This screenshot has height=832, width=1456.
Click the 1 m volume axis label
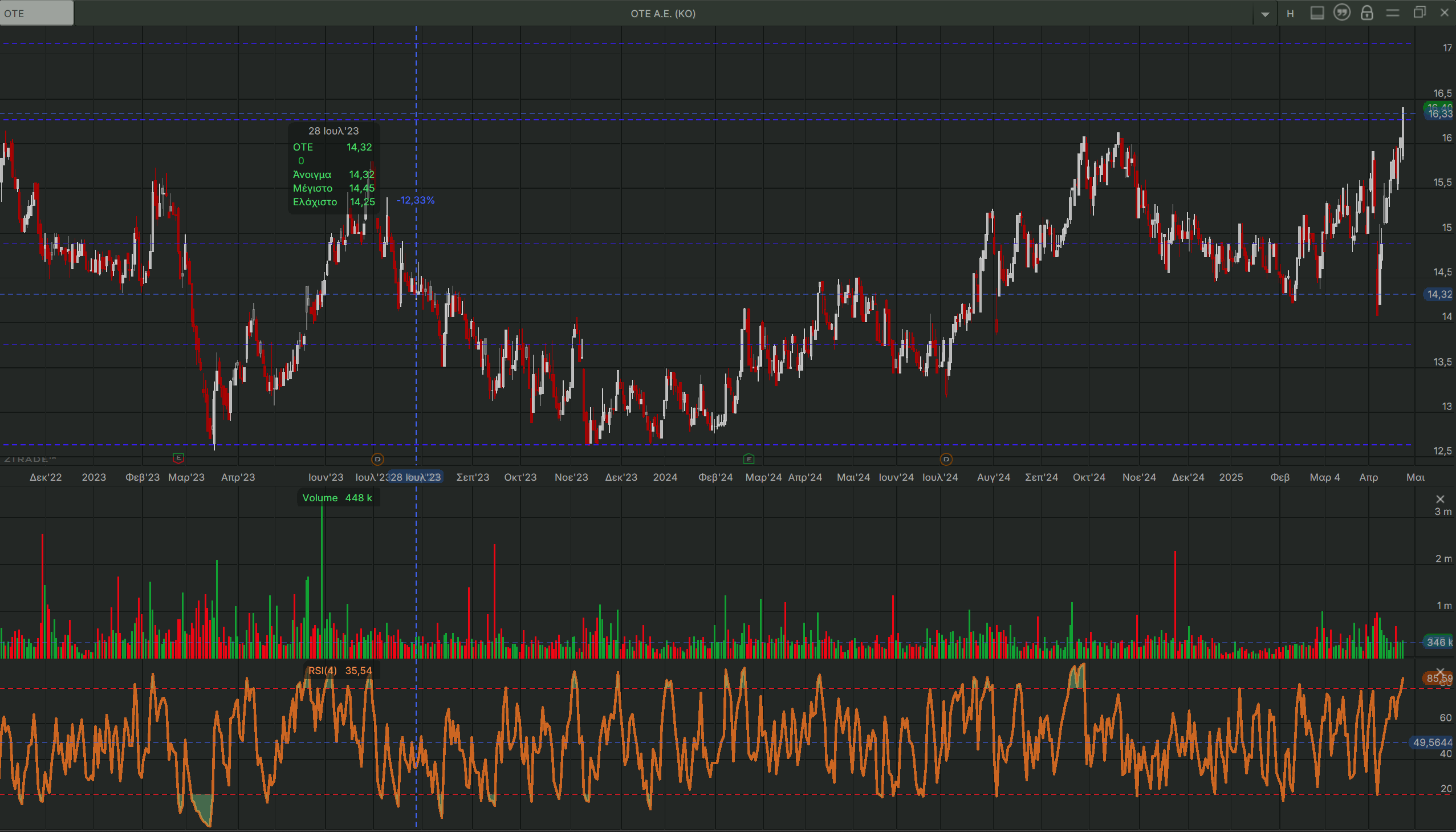point(1443,606)
